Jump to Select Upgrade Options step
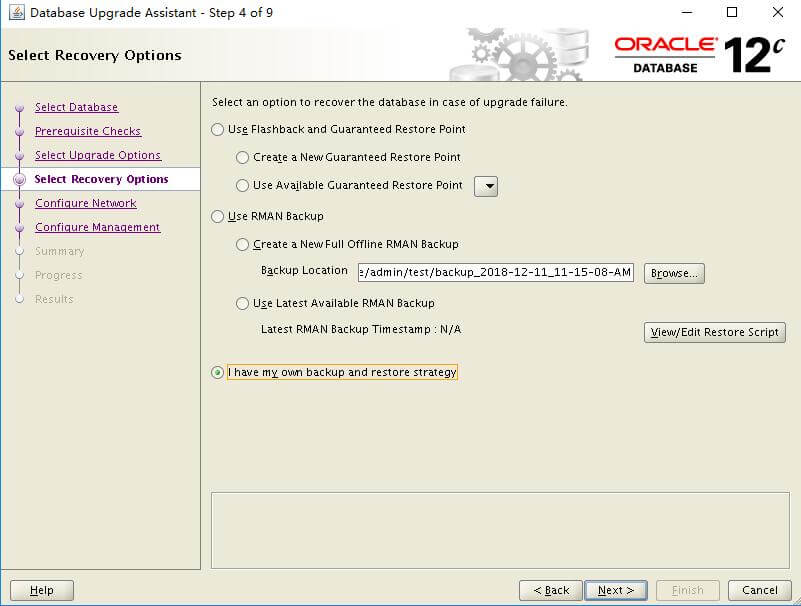Image resolution: width=801 pixels, height=606 pixels. tap(98, 155)
